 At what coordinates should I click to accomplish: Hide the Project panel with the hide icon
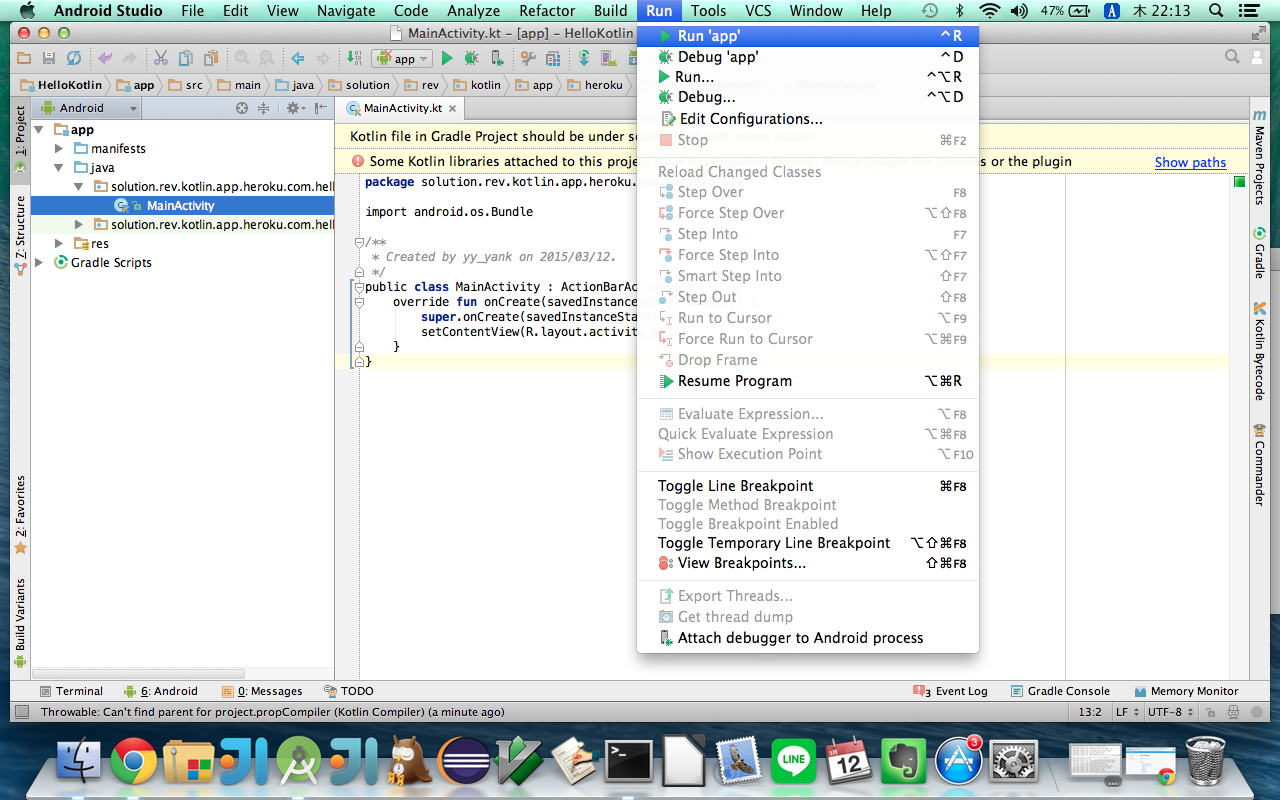point(321,108)
